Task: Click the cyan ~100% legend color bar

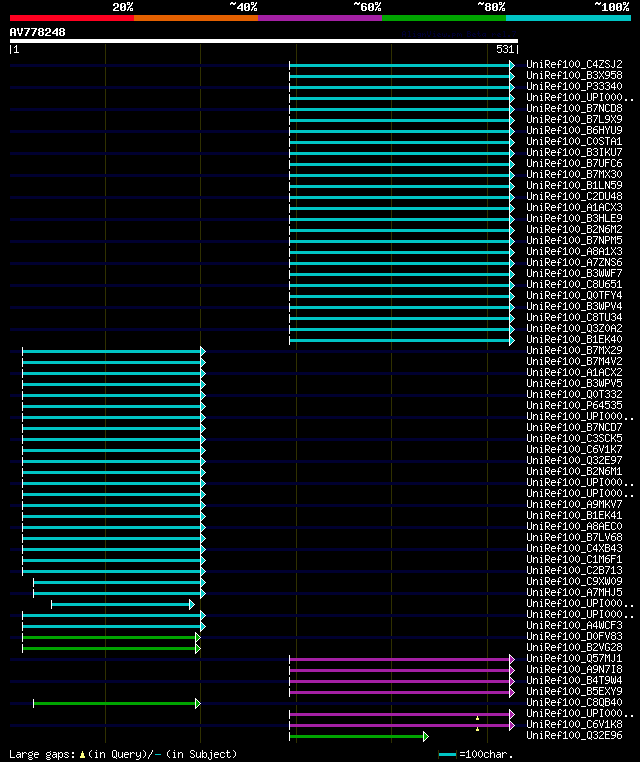Action: (x=568, y=18)
